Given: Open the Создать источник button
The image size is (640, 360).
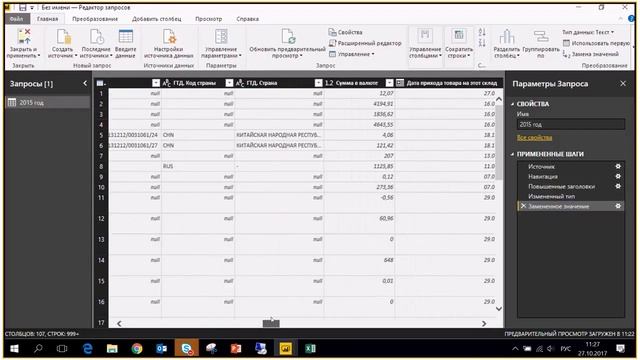Looking at the screenshot, I should coord(62,44).
